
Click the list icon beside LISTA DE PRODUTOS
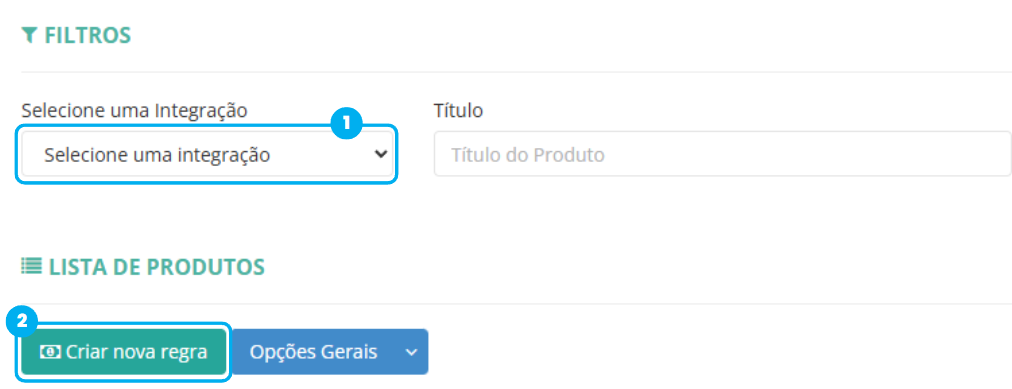(30, 266)
